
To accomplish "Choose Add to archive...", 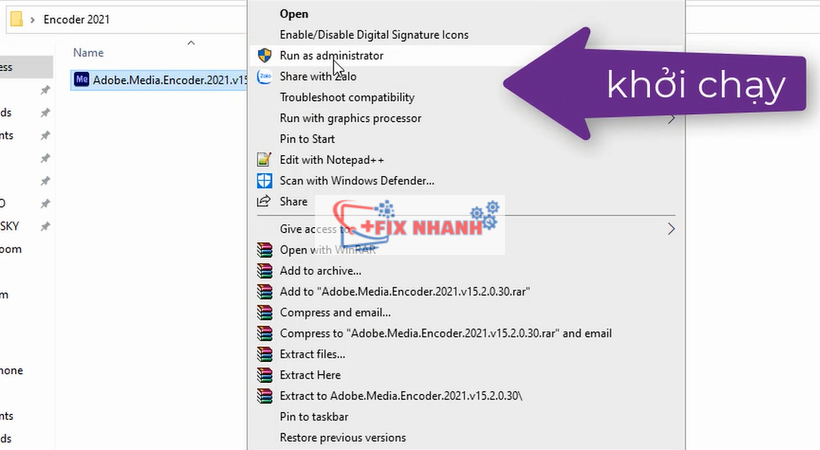I will click(x=320, y=271).
